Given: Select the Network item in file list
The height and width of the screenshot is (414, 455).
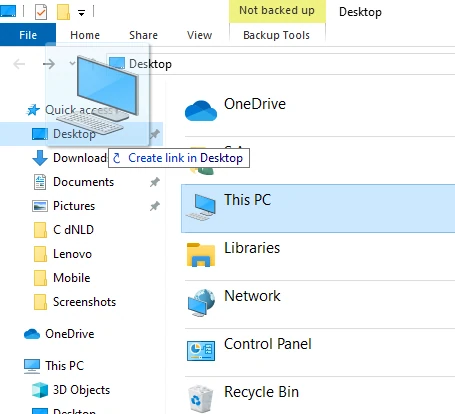Looking at the screenshot, I should [x=252, y=296].
